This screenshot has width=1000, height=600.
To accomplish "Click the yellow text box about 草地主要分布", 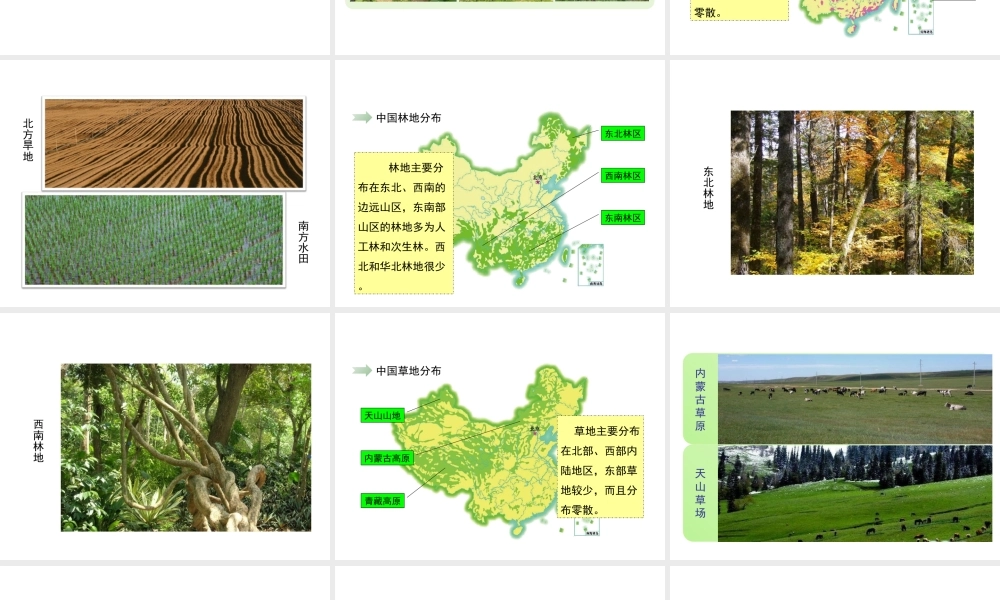I will click(600, 467).
